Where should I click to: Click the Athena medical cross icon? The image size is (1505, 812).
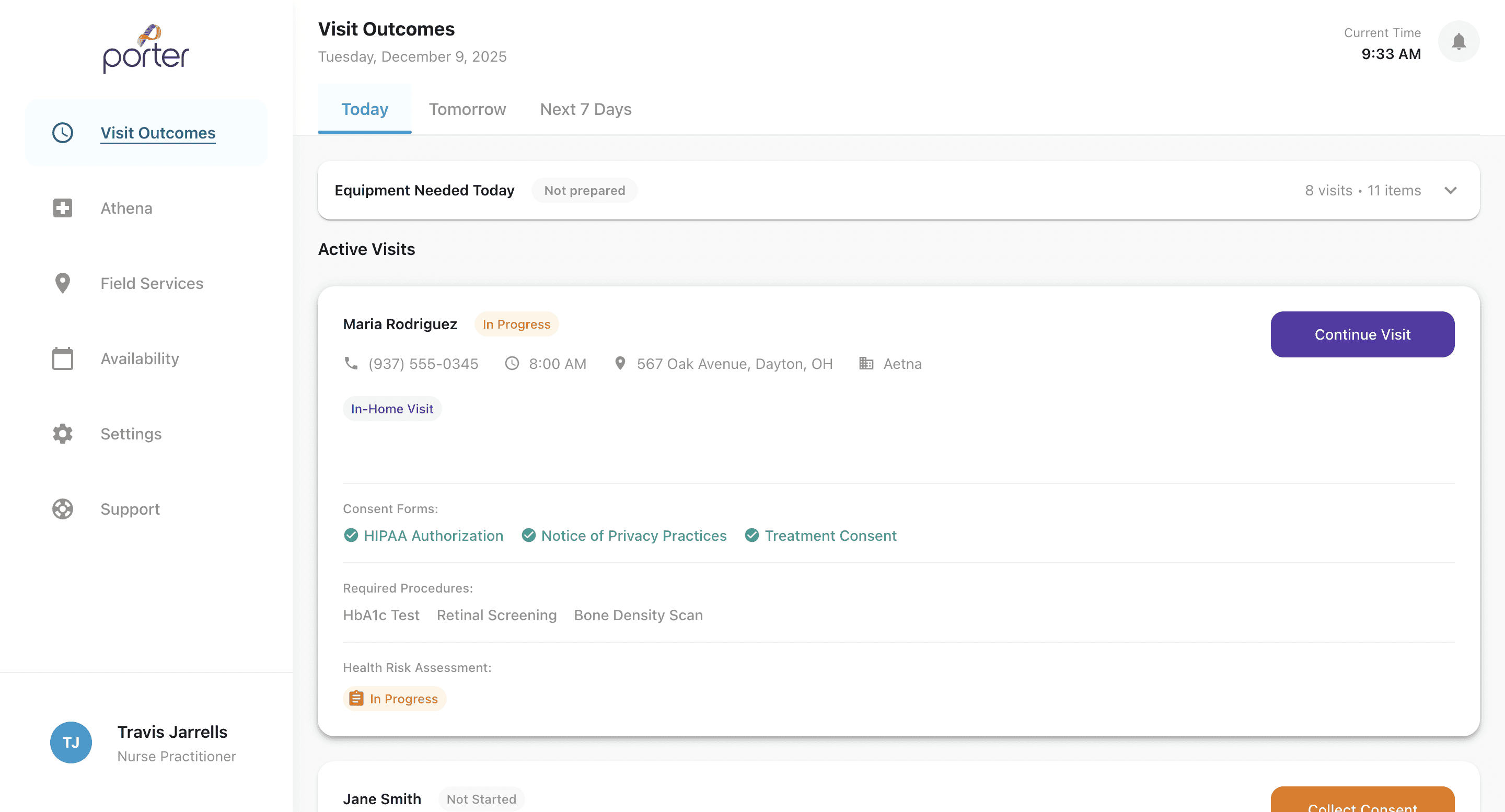(x=63, y=208)
